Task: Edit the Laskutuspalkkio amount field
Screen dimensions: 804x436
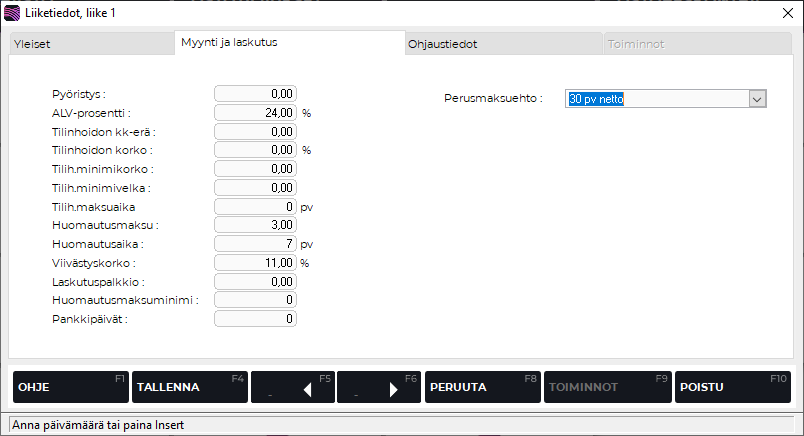Action: point(256,282)
